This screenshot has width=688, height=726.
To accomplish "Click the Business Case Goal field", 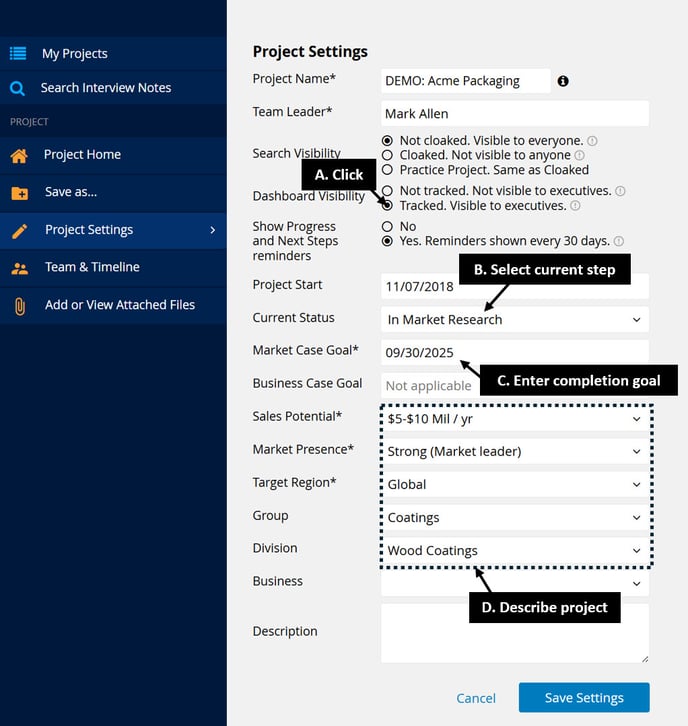I will tap(515, 386).
